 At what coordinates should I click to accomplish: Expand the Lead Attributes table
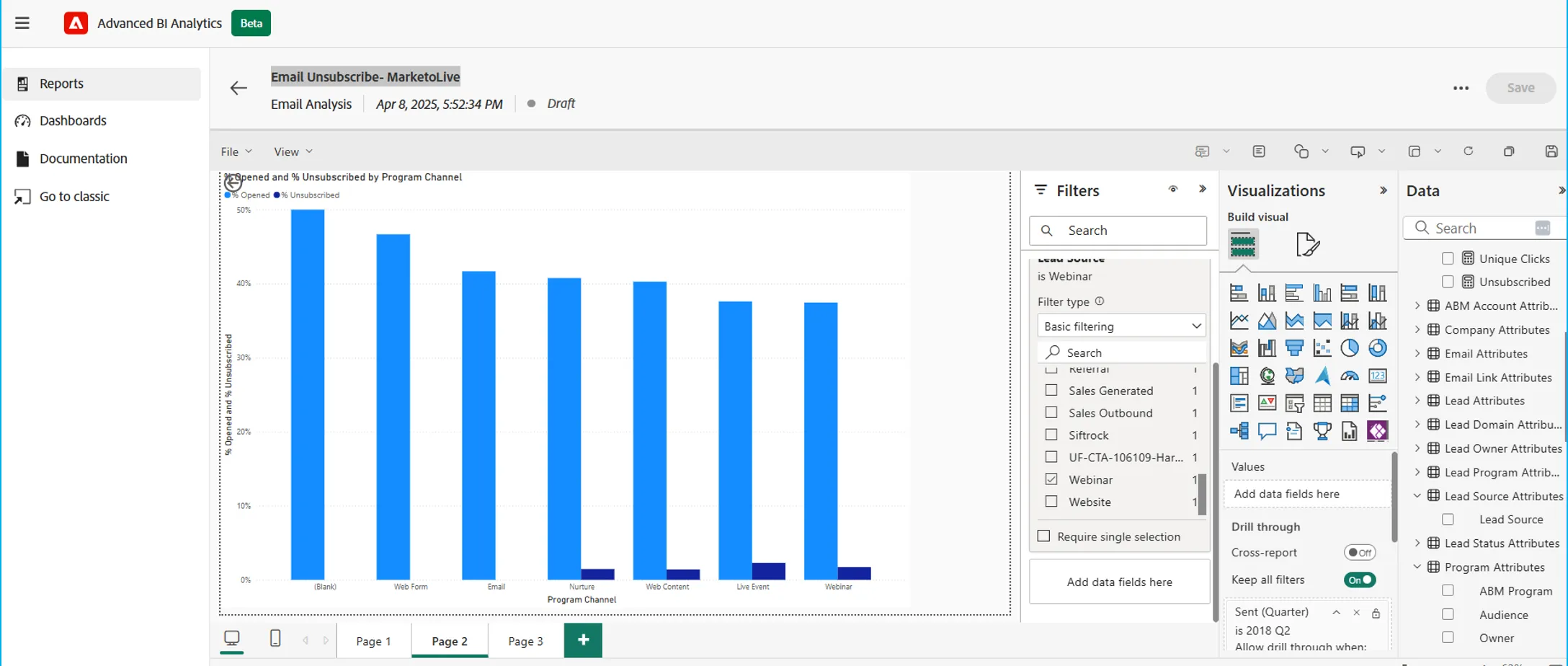1417,400
